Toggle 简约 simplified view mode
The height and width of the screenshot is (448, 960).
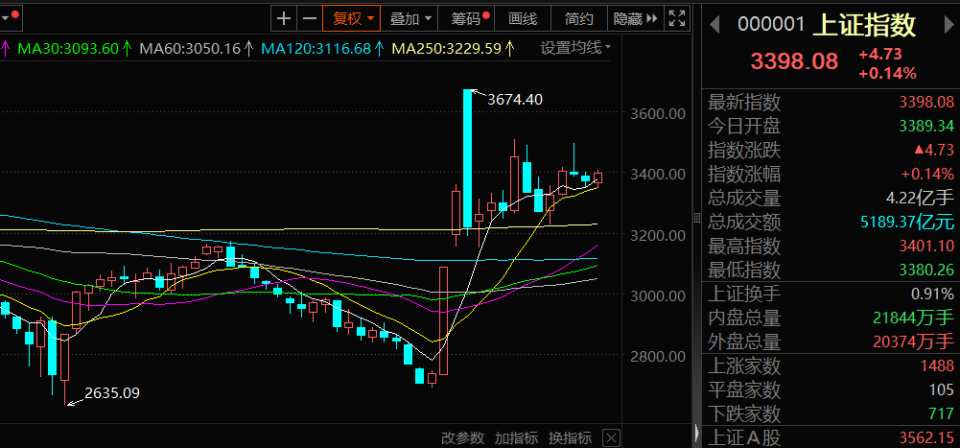point(579,18)
